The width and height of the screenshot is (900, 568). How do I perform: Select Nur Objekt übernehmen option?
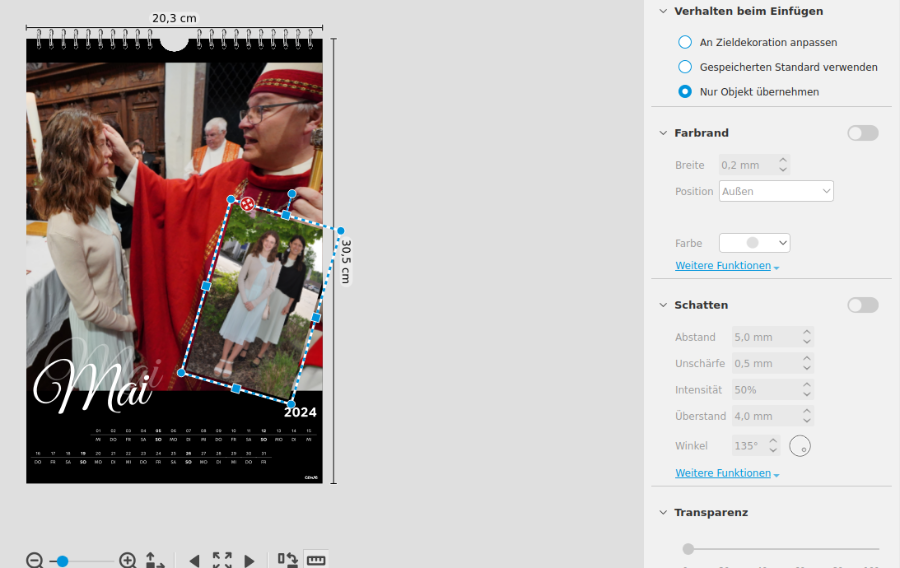coord(685,91)
